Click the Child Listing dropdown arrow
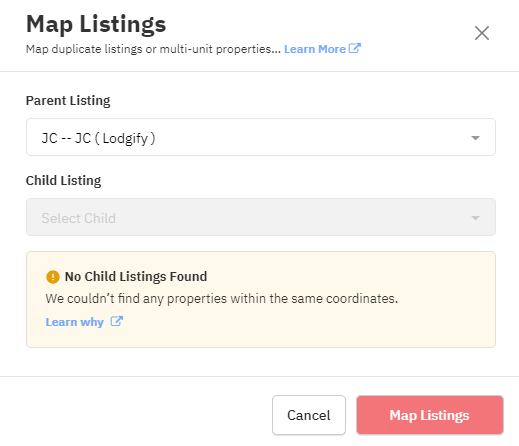The width and height of the screenshot is (519, 446). [475, 218]
